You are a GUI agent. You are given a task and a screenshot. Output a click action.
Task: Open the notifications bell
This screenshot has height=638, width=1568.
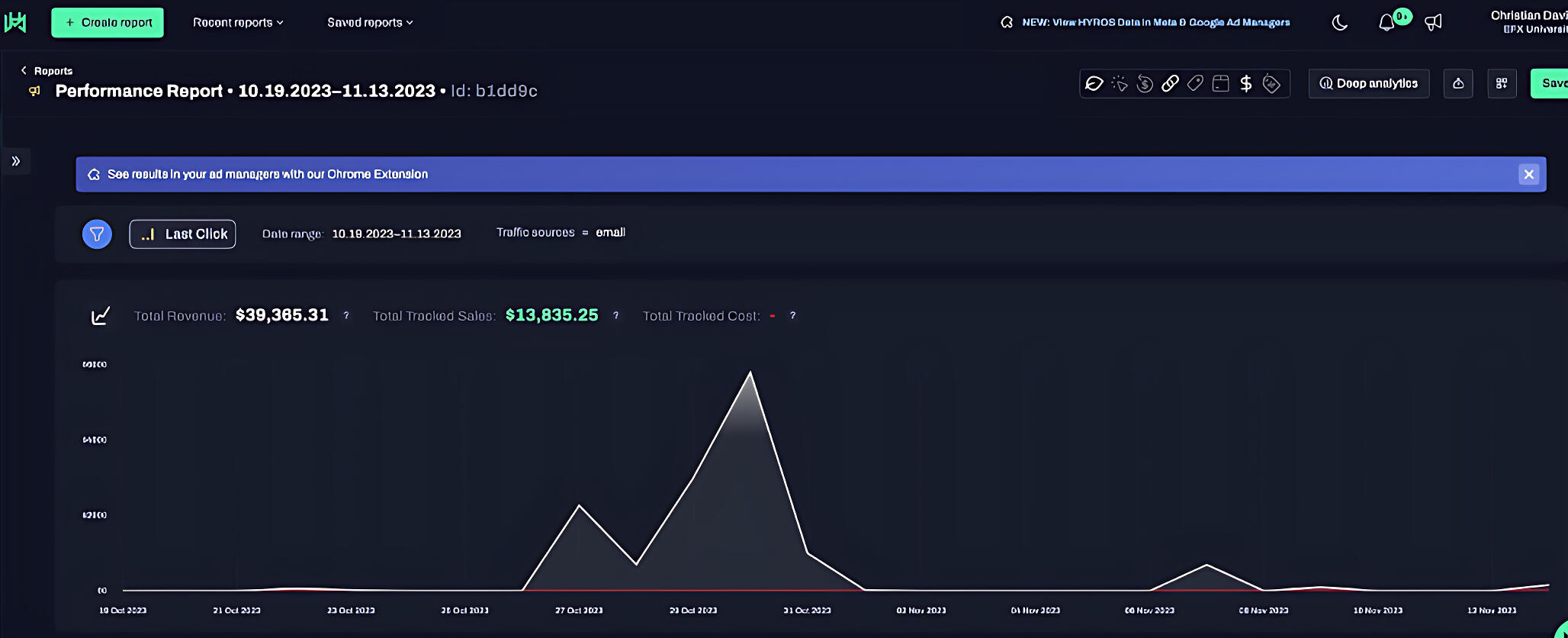tap(1386, 23)
